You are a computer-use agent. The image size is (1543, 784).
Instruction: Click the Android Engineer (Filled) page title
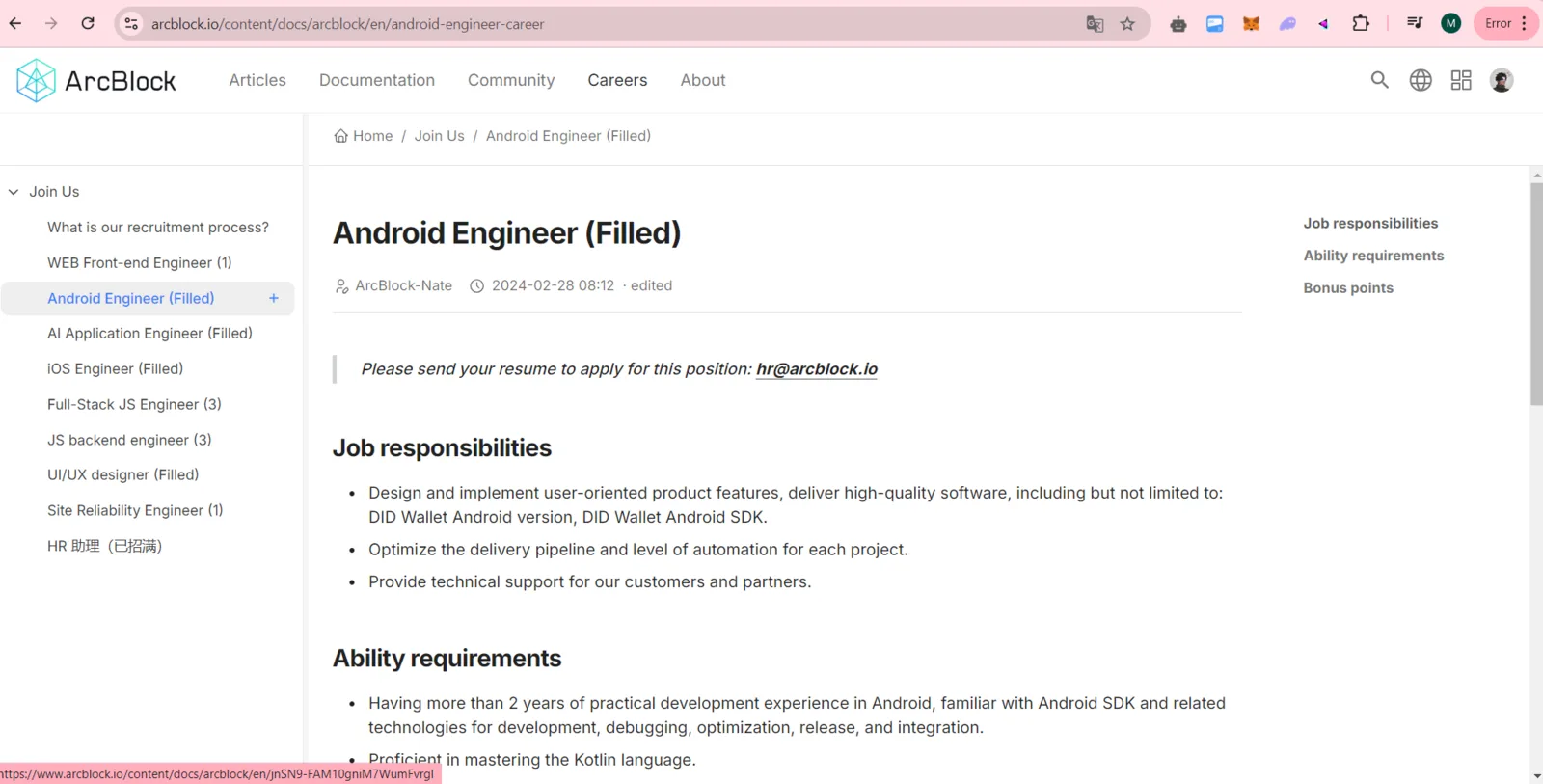pyautogui.click(x=506, y=233)
